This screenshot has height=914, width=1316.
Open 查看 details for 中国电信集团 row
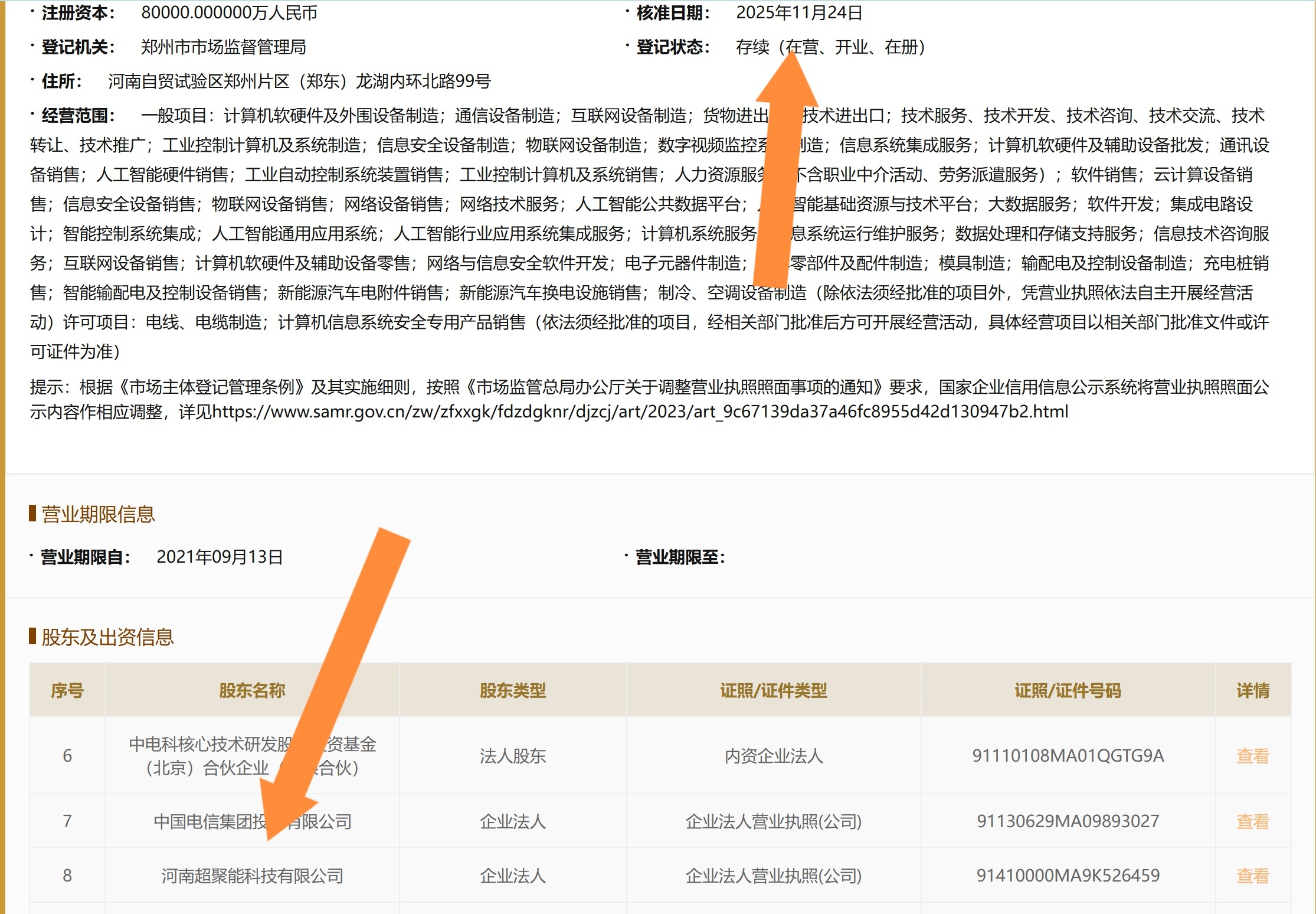coord(1252,821)
